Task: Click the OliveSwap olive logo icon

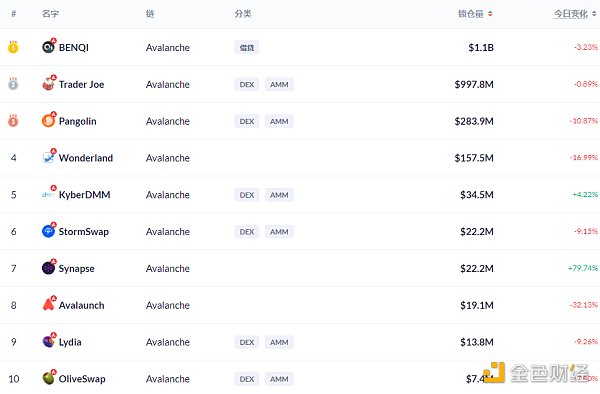Action: (x=48, y=378)
